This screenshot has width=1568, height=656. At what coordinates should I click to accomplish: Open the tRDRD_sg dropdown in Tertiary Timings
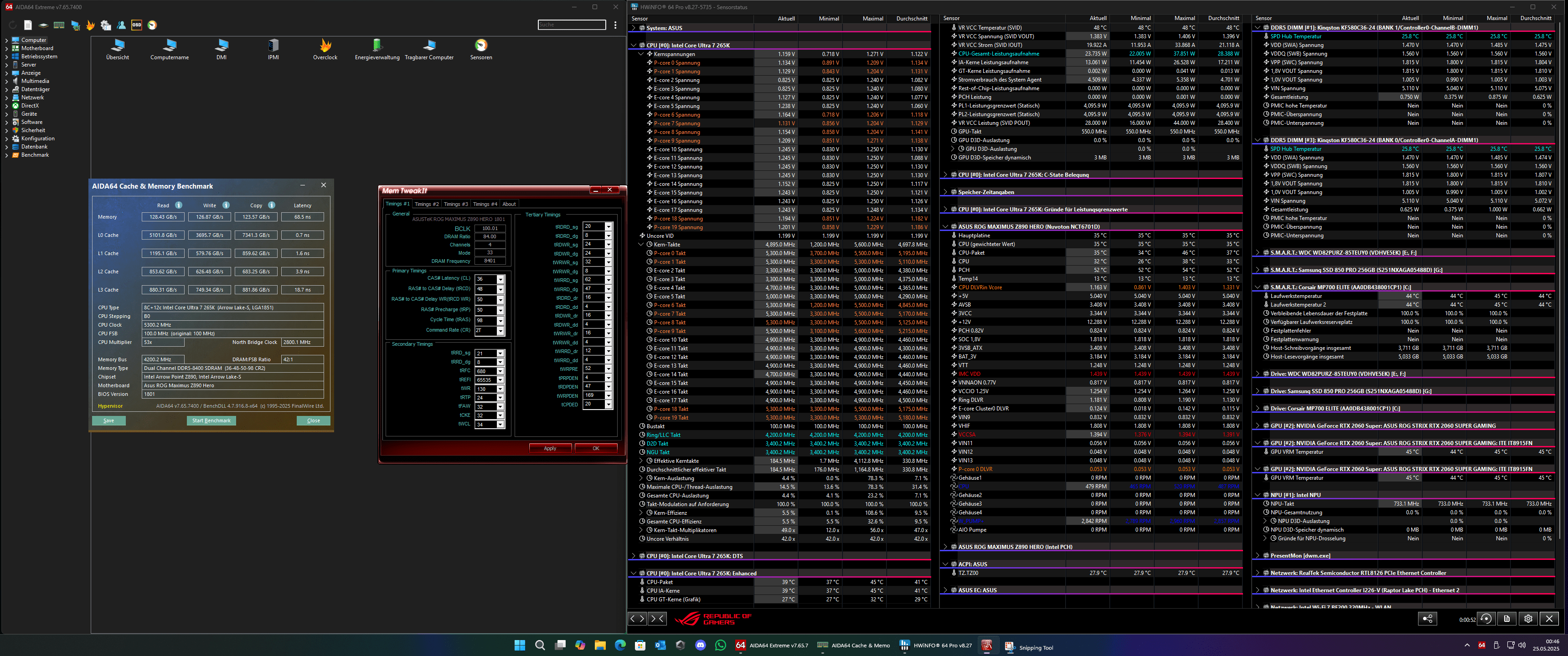coord(608,226)
